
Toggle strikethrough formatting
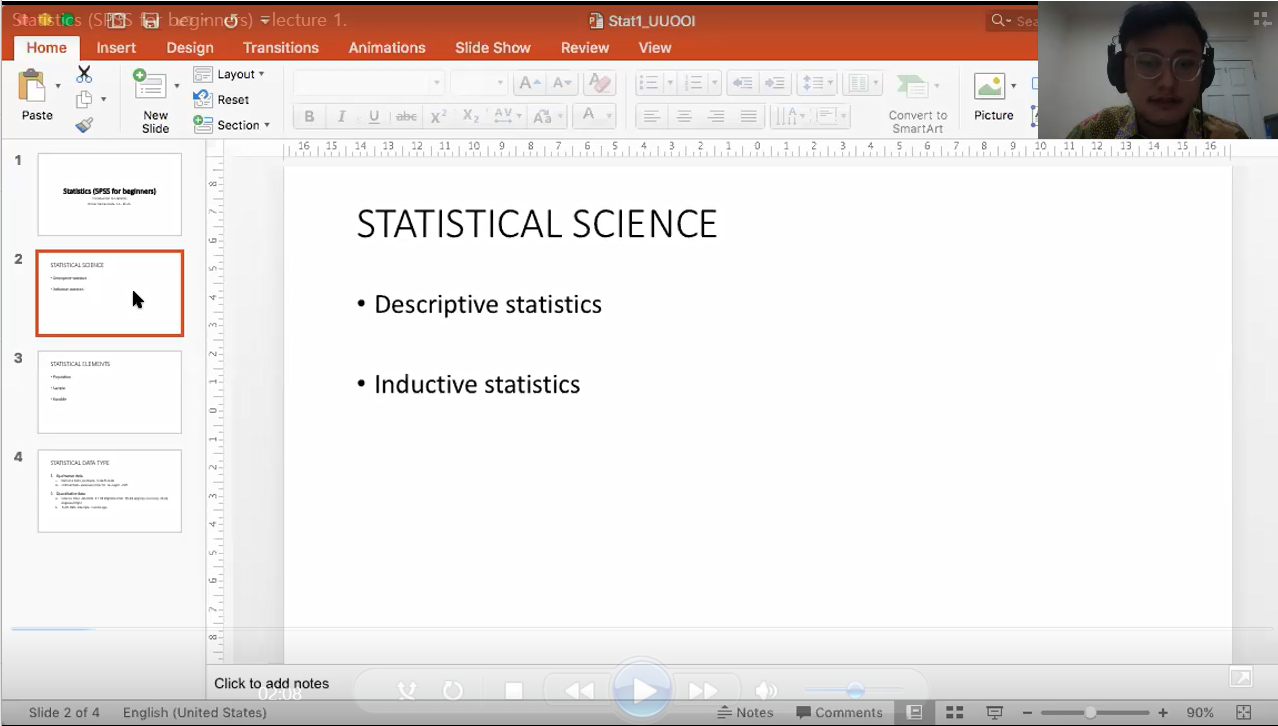point(406,116)
